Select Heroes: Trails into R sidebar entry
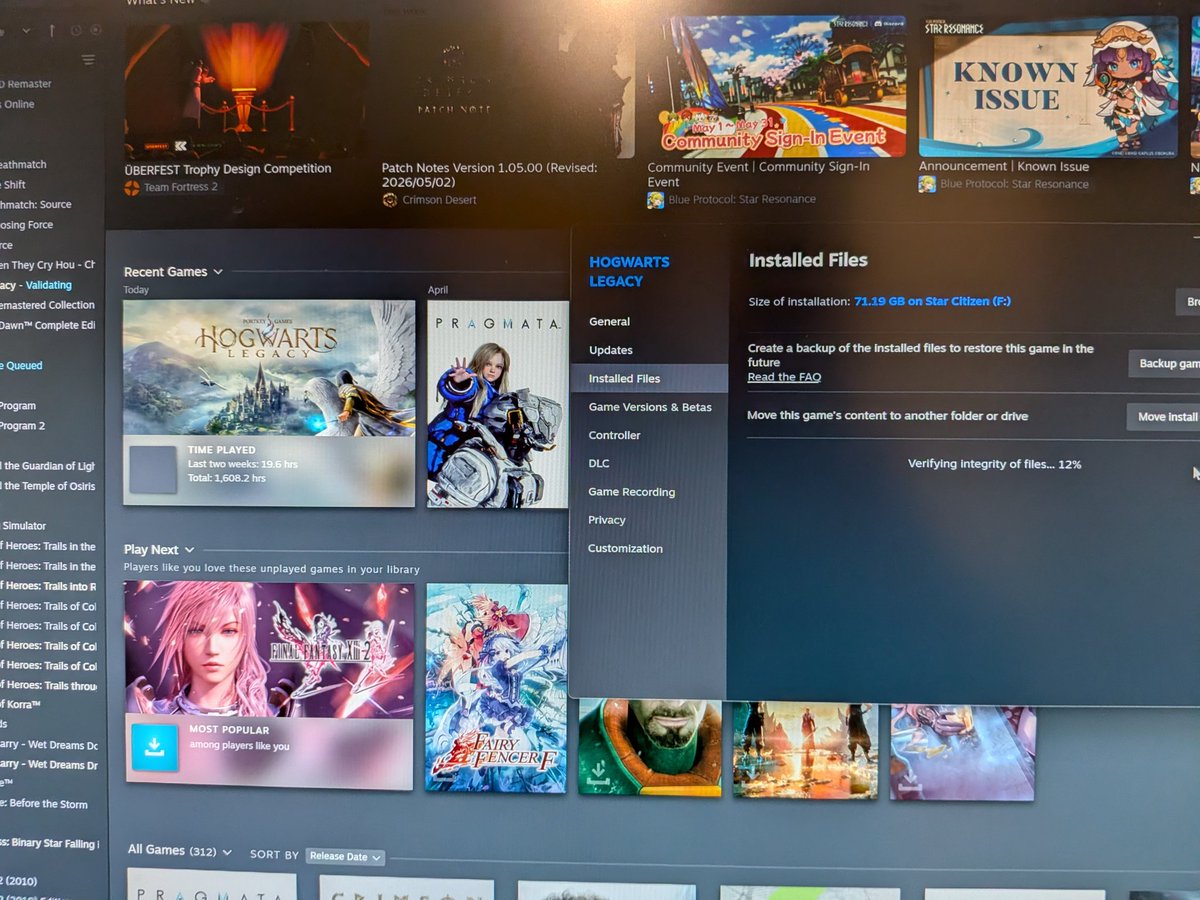The width and height of the screenshot is (1200, 900). tap(48, 586)
